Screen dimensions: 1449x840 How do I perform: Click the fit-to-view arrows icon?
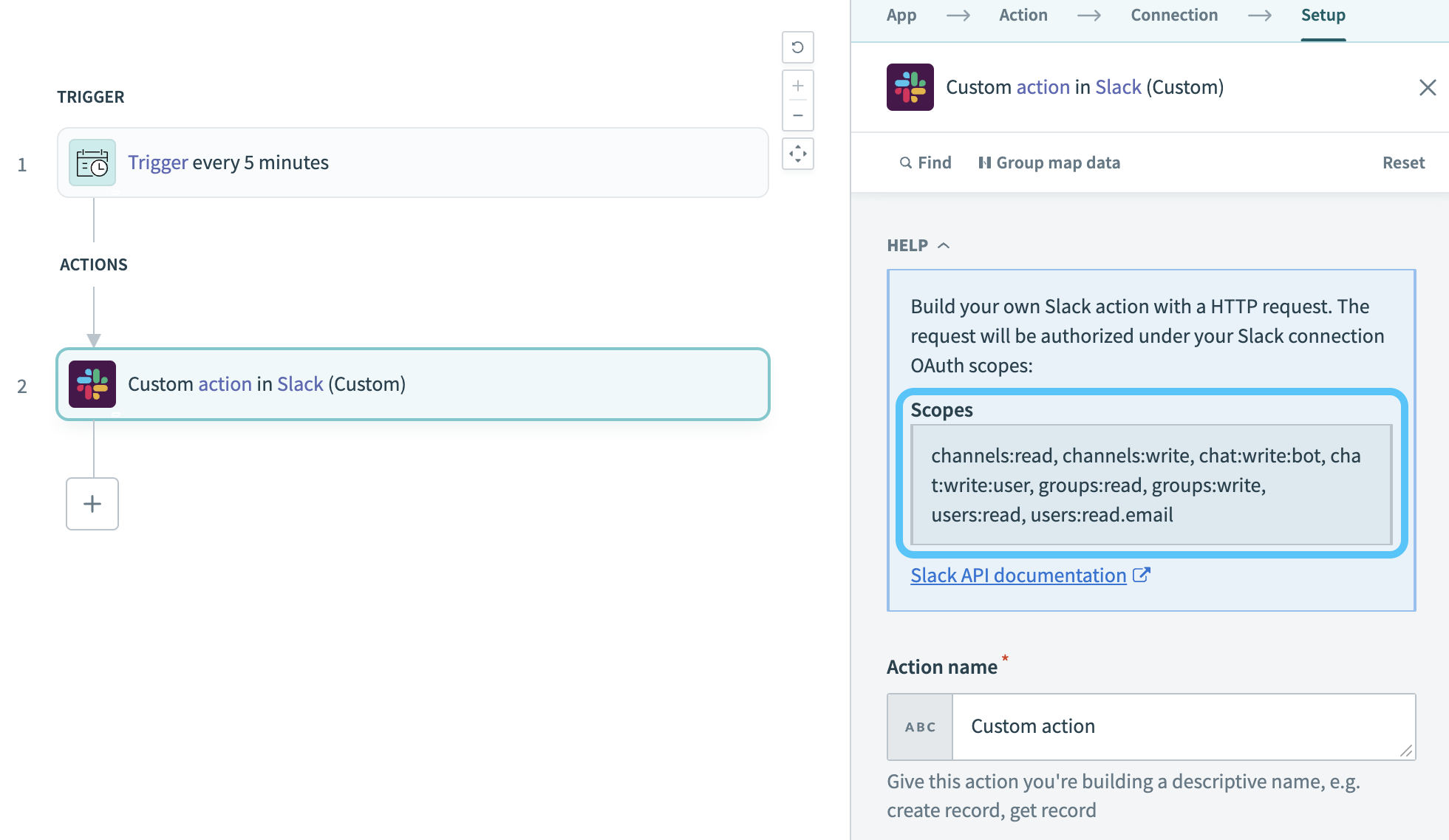coord(797,153)
